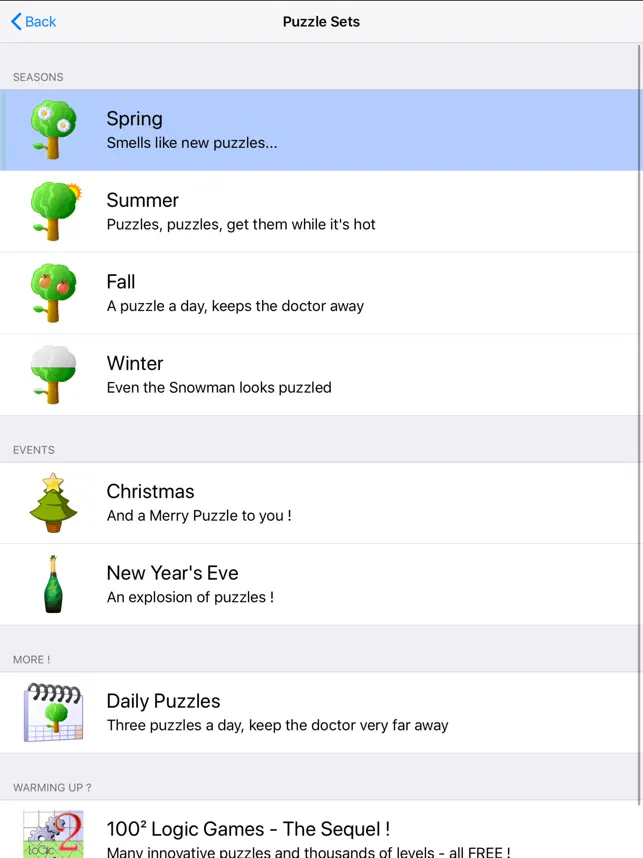Viewport: 643px width, 858px height.
Task: Select the Christmas event puzzles title
Action: pos(150,491)
